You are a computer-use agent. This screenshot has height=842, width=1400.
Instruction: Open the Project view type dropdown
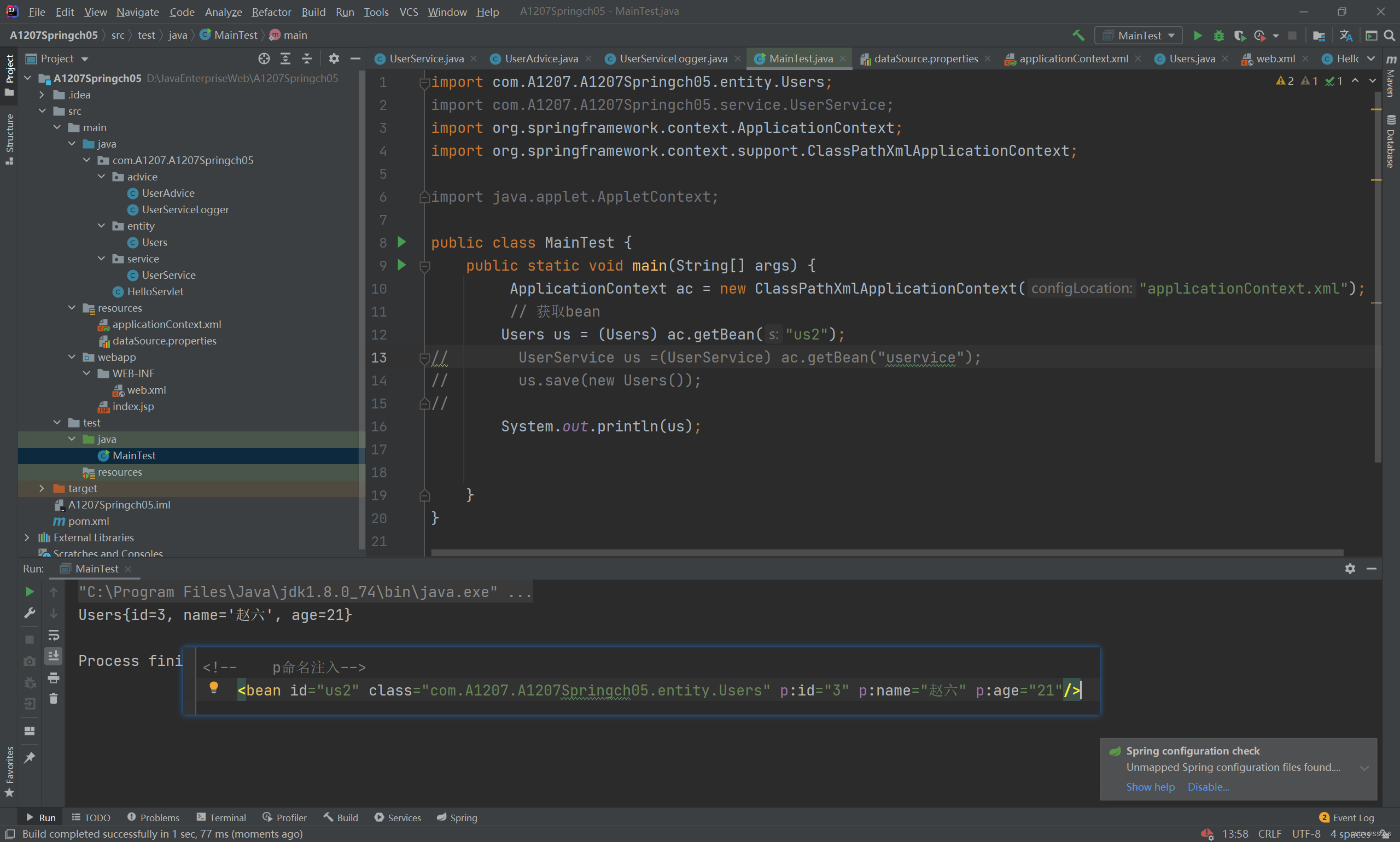tap(57, 59)
